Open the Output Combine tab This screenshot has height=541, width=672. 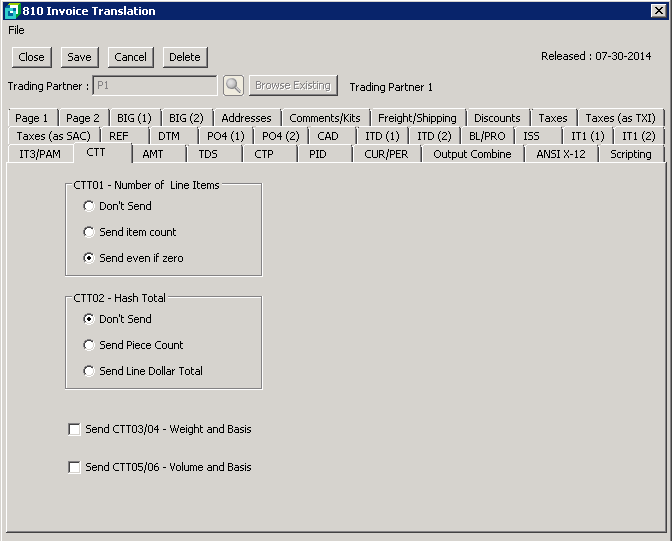click(472, 154)
